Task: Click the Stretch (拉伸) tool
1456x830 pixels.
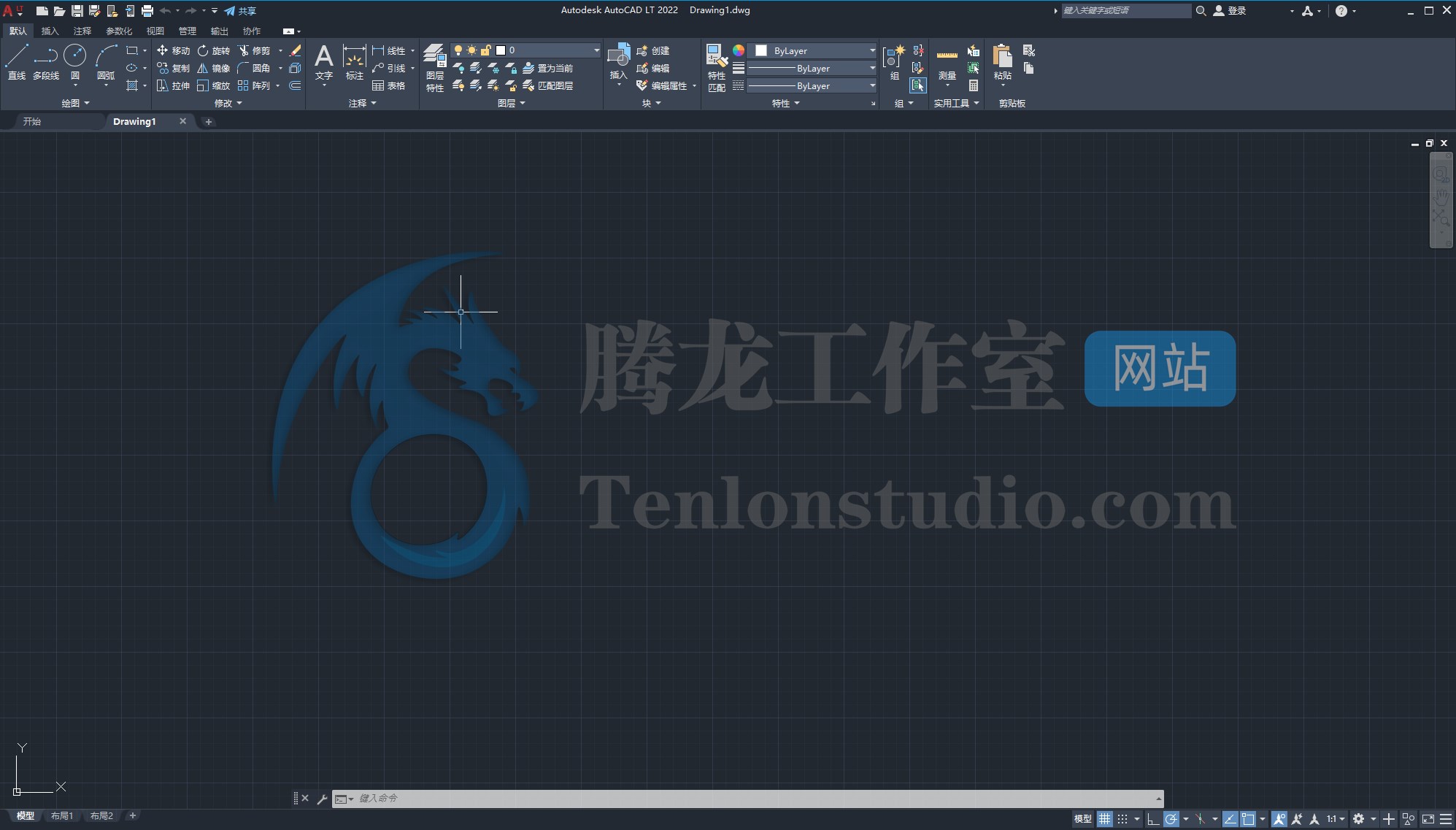Action: click(x=173, y=85)
